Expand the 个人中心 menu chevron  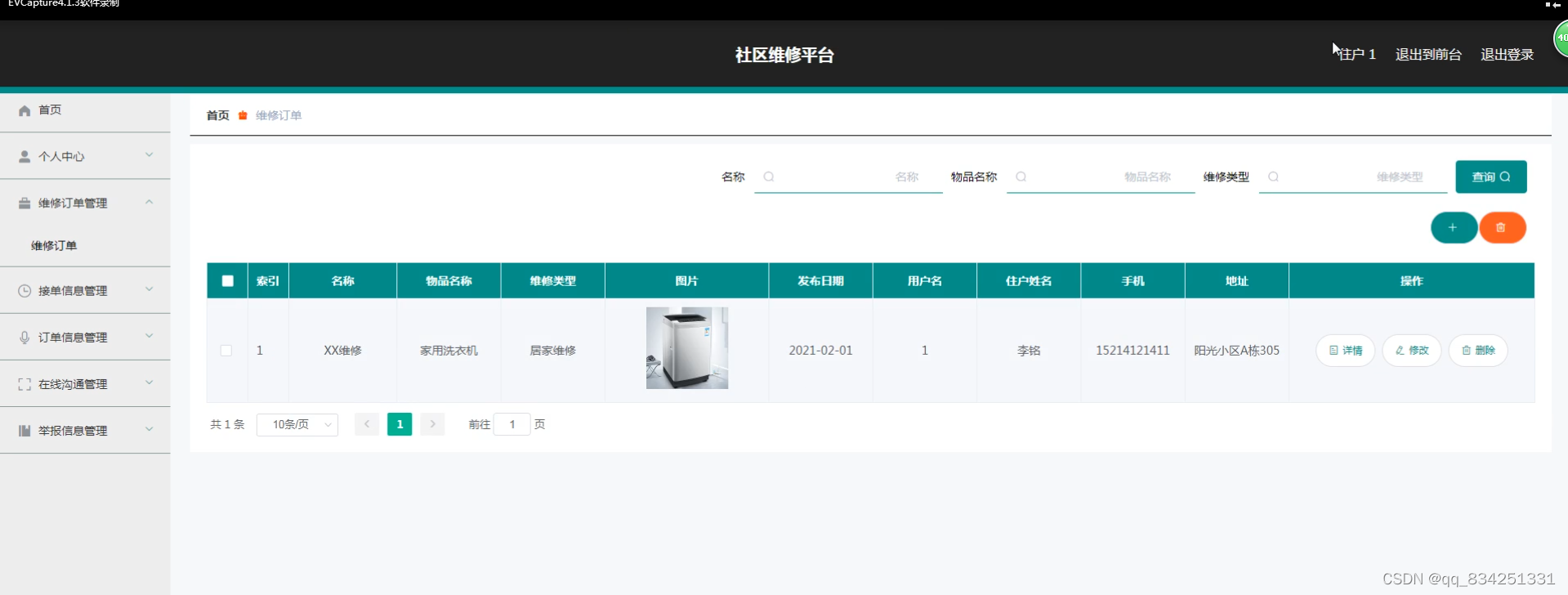149,155
